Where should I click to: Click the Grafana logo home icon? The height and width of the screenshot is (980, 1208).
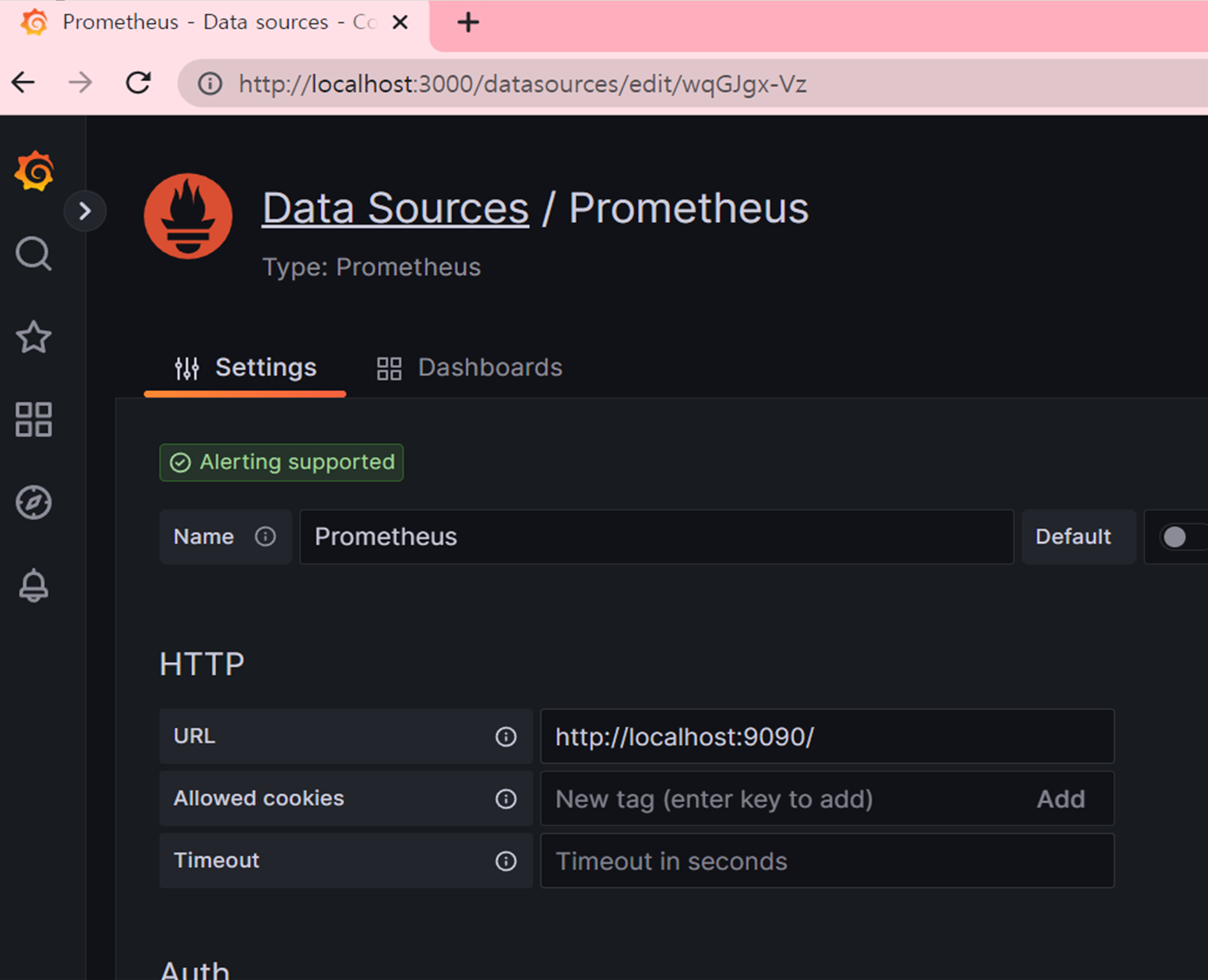pyautogui.click(x=34, y=171)
